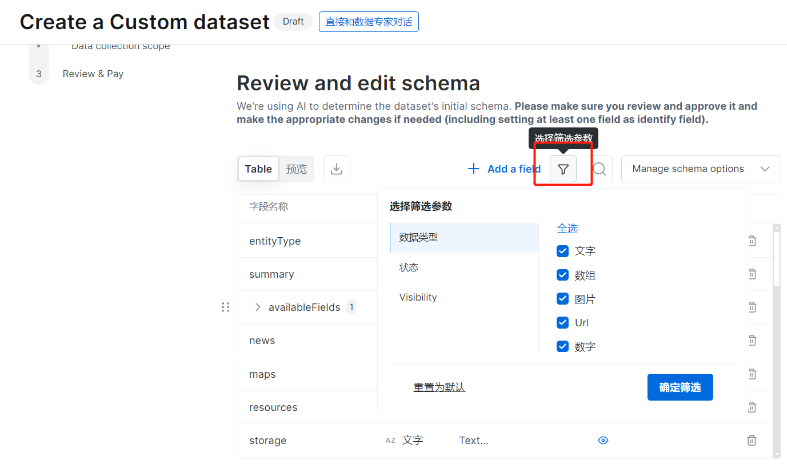
Task: Uncheck the 文字 data type checkbox
Action: 563,251
